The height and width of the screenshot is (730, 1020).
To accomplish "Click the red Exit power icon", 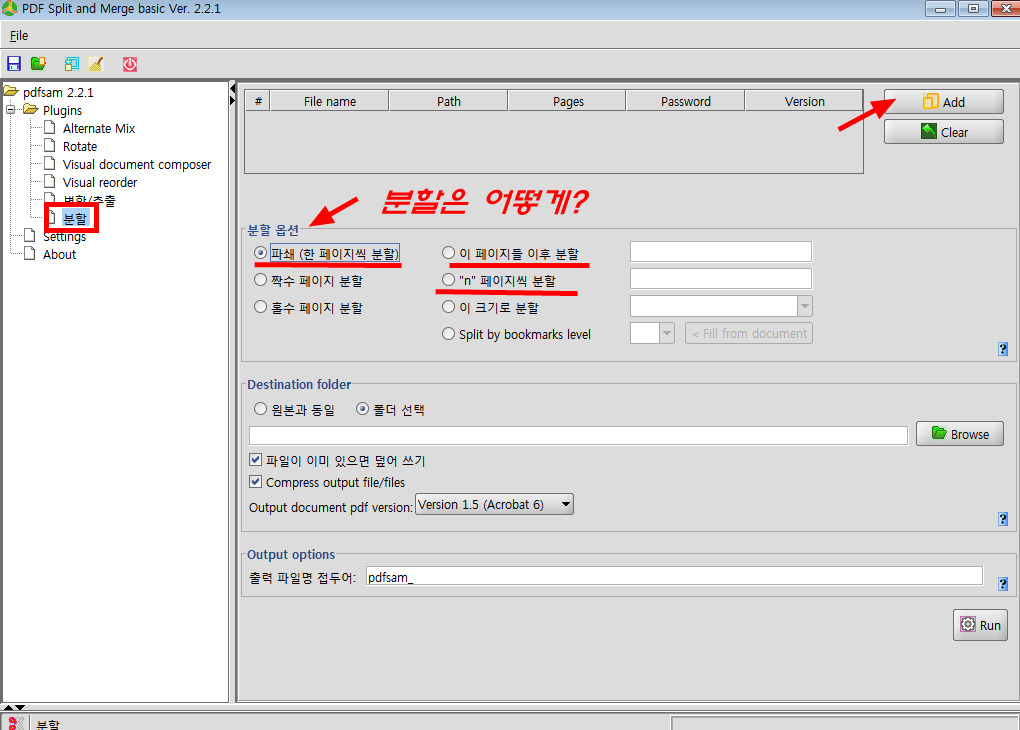I will pyautogui.click(x=130, y=64).
